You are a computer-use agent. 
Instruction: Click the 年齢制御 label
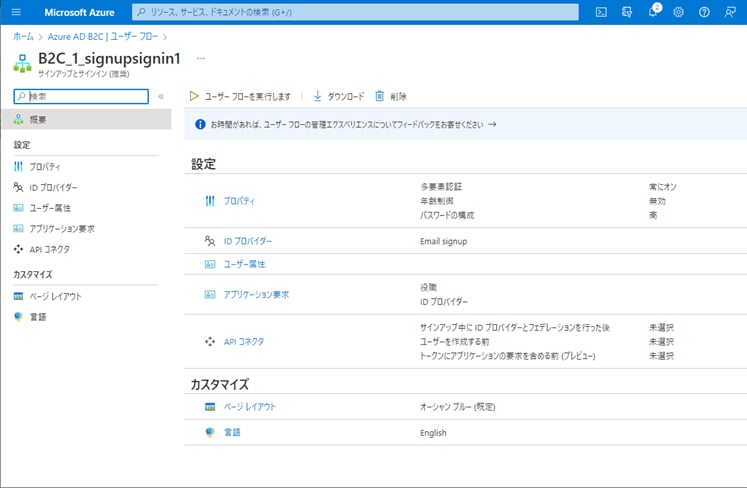pos(437,201)
